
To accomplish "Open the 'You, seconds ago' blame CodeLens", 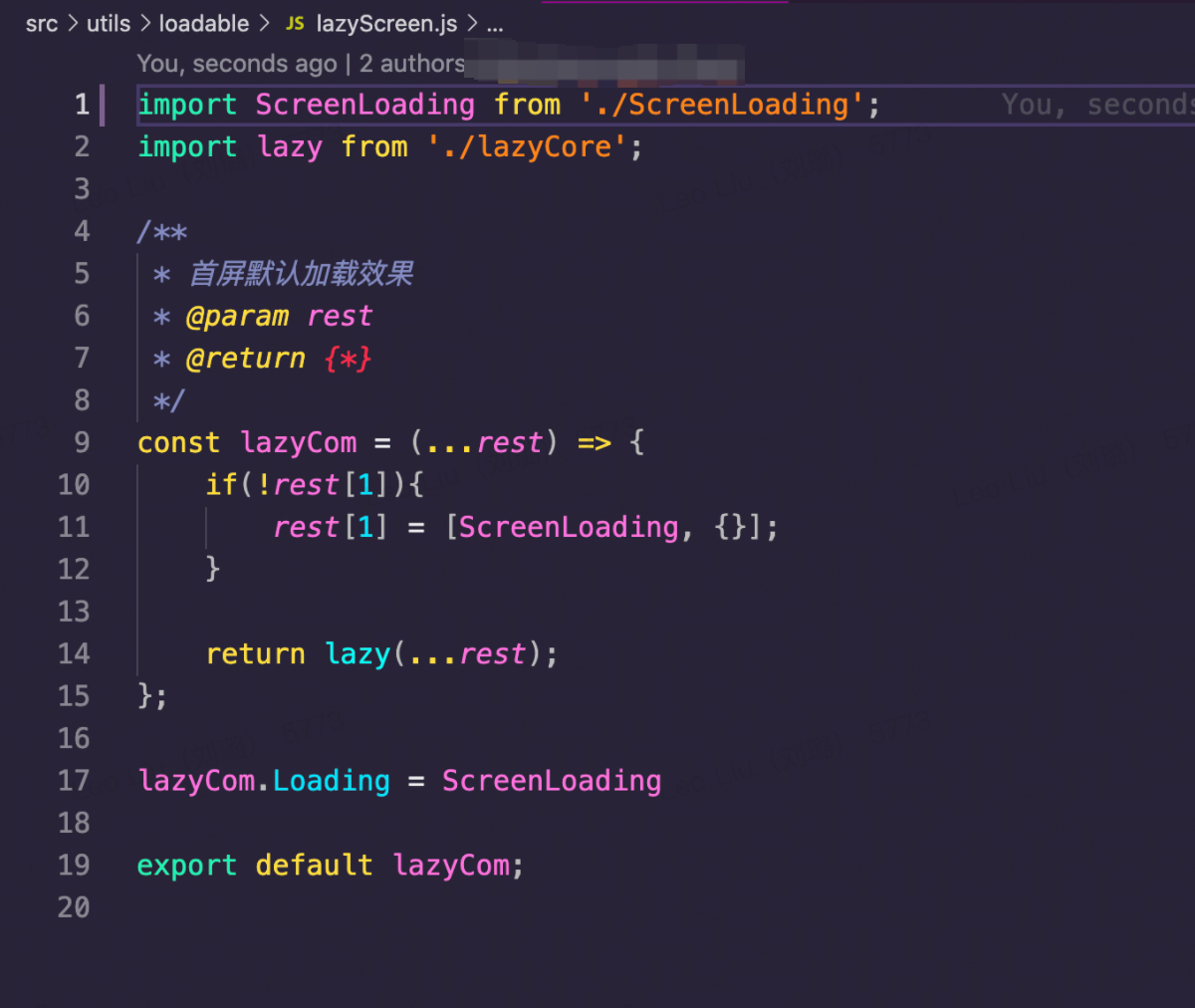I will click(x=237, y=64).
